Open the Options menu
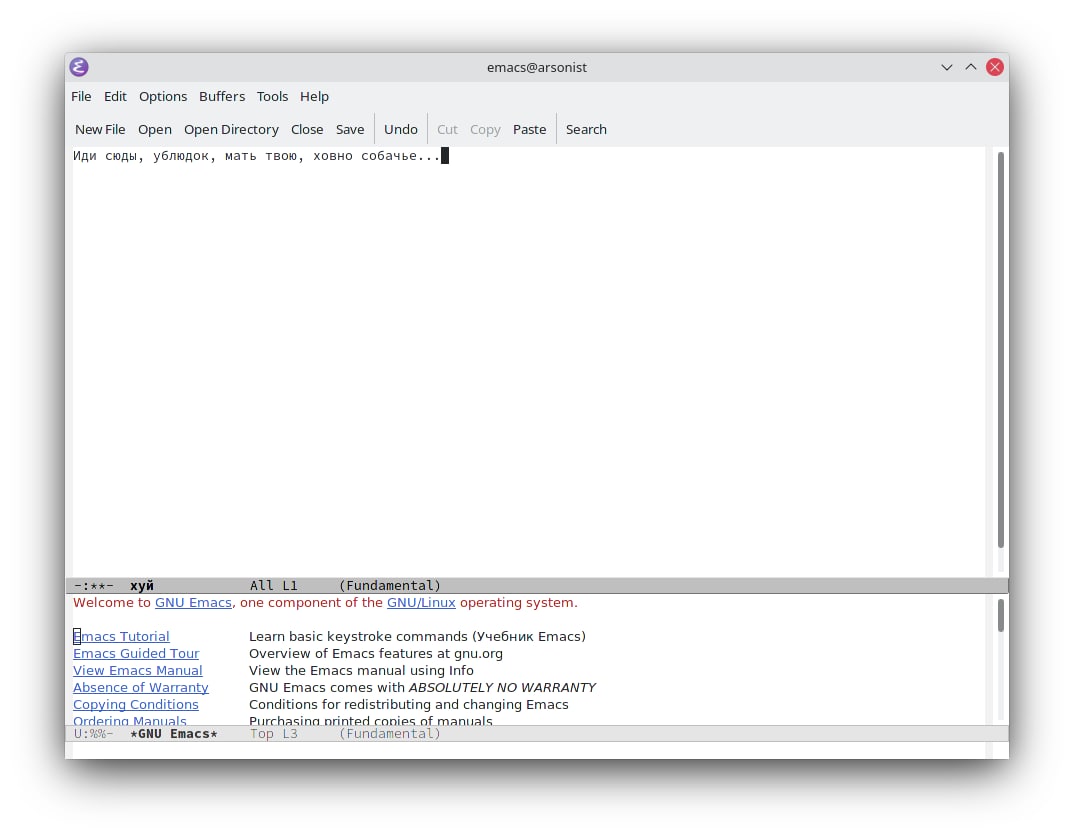1074x836 pixels. 163,97
